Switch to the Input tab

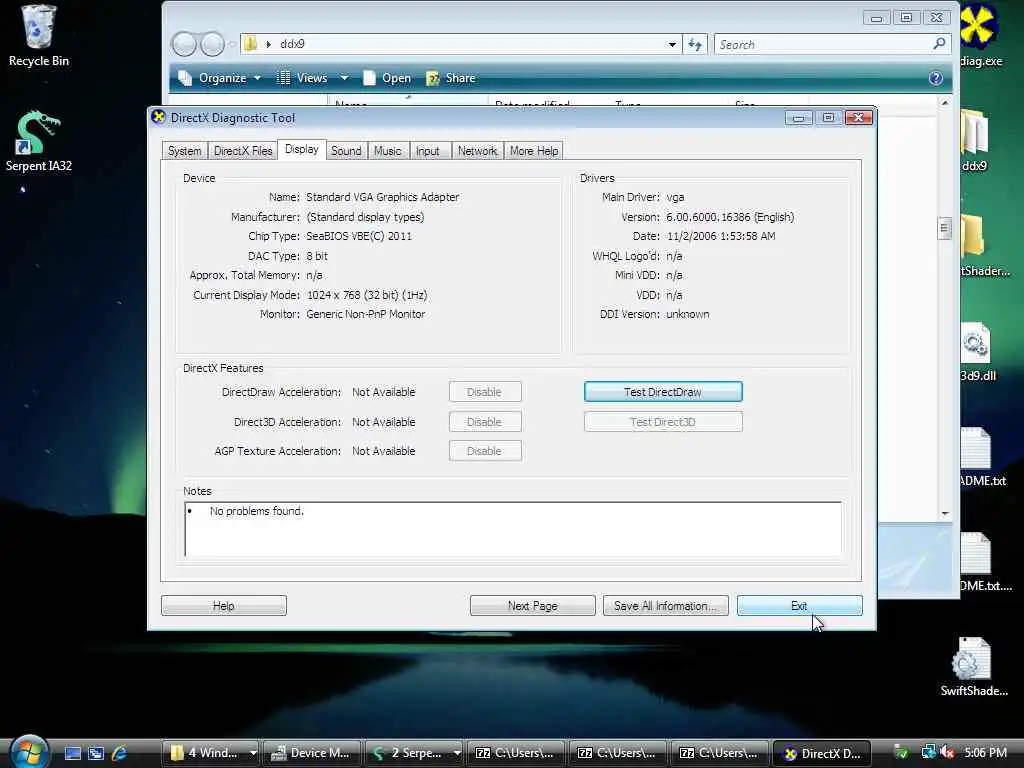(428, 151)
